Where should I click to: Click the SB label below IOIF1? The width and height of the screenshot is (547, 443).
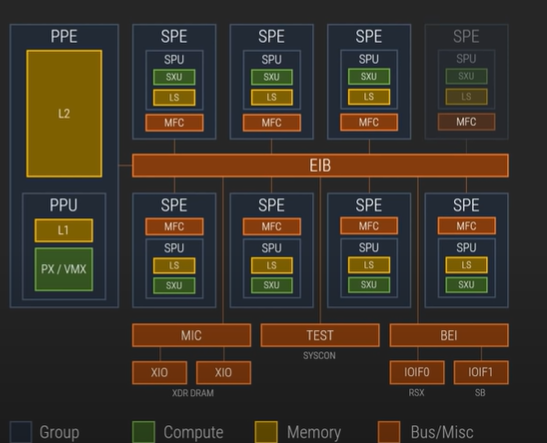coord(480,393)
